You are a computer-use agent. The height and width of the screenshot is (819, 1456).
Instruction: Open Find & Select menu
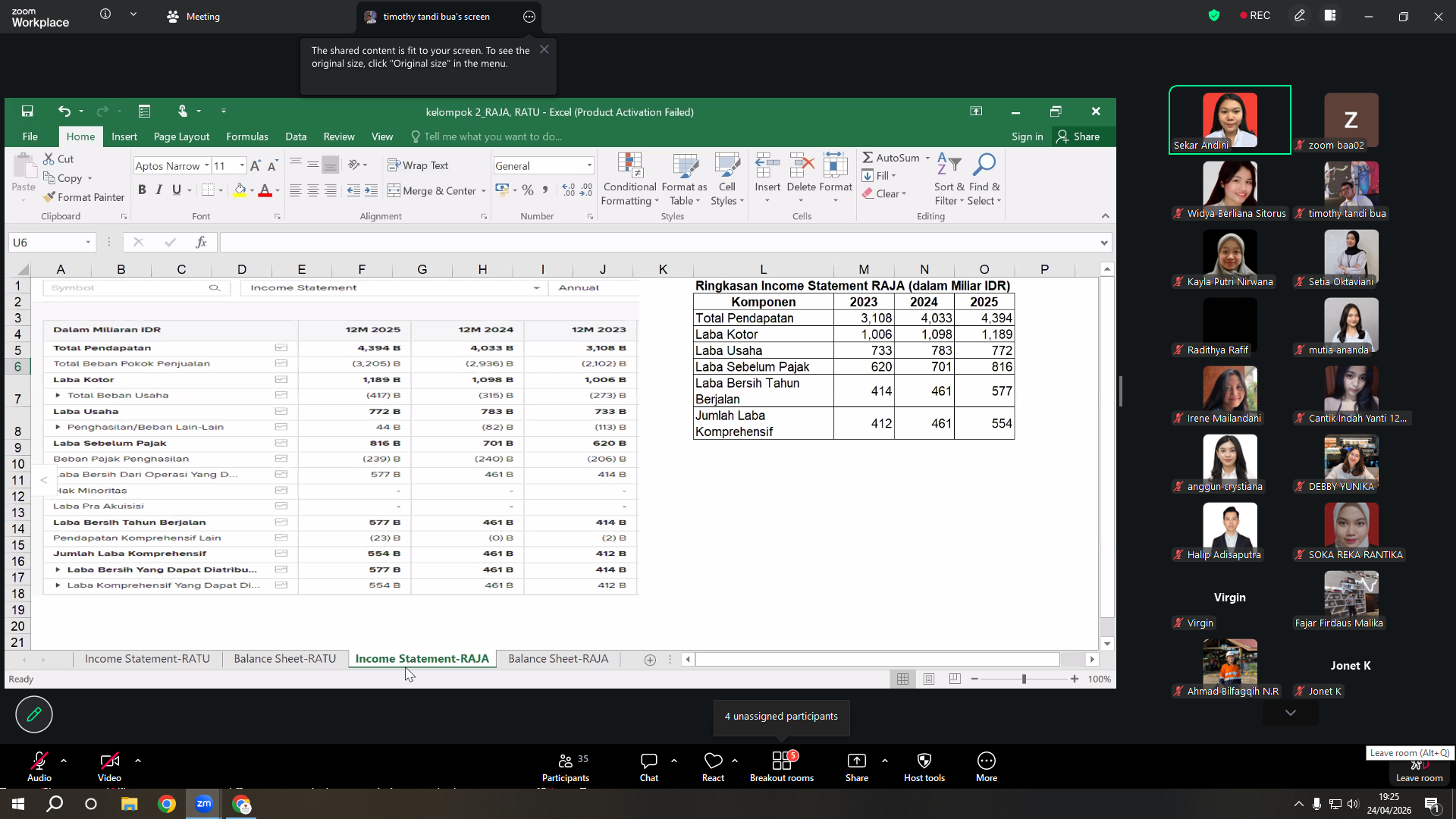click(984, 179)
